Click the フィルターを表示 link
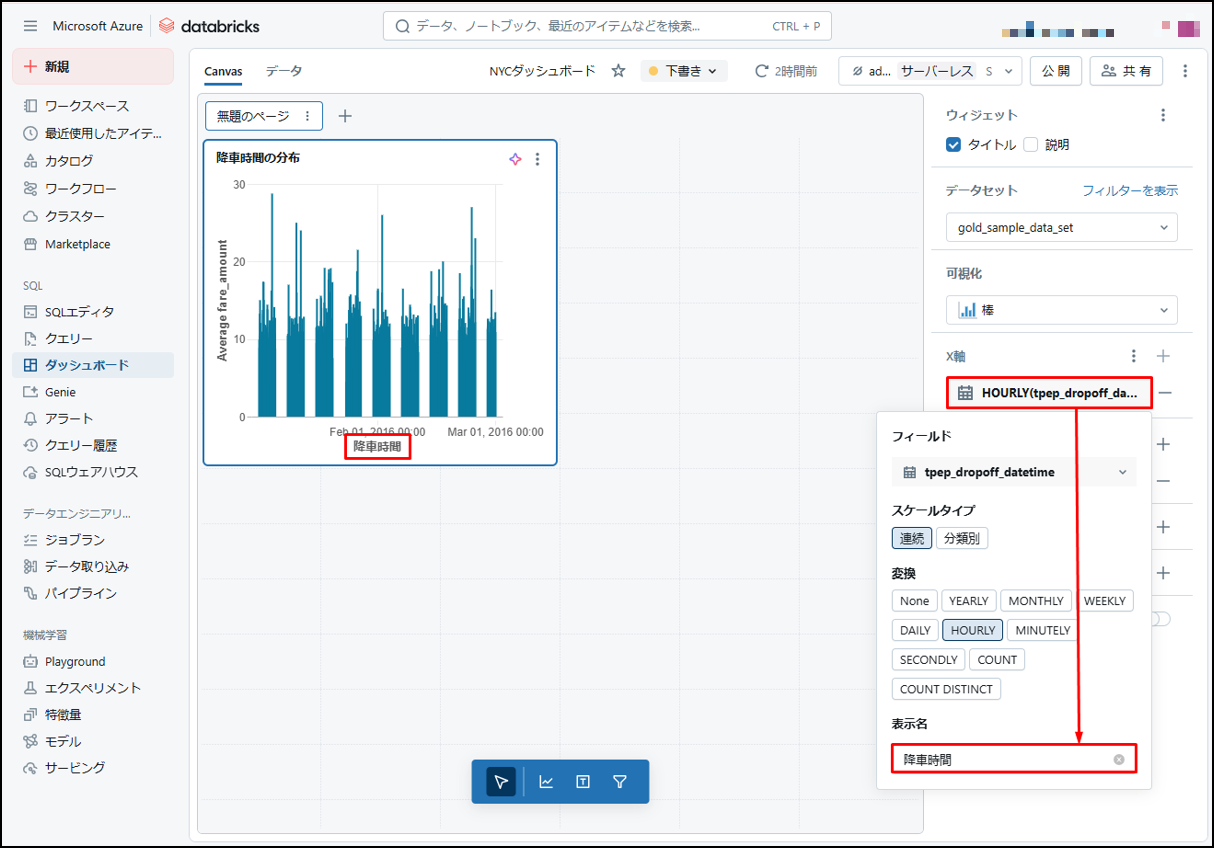The width and height of the screenshot is (1214, 848). pyautogui.click(x=1129, y=190)
